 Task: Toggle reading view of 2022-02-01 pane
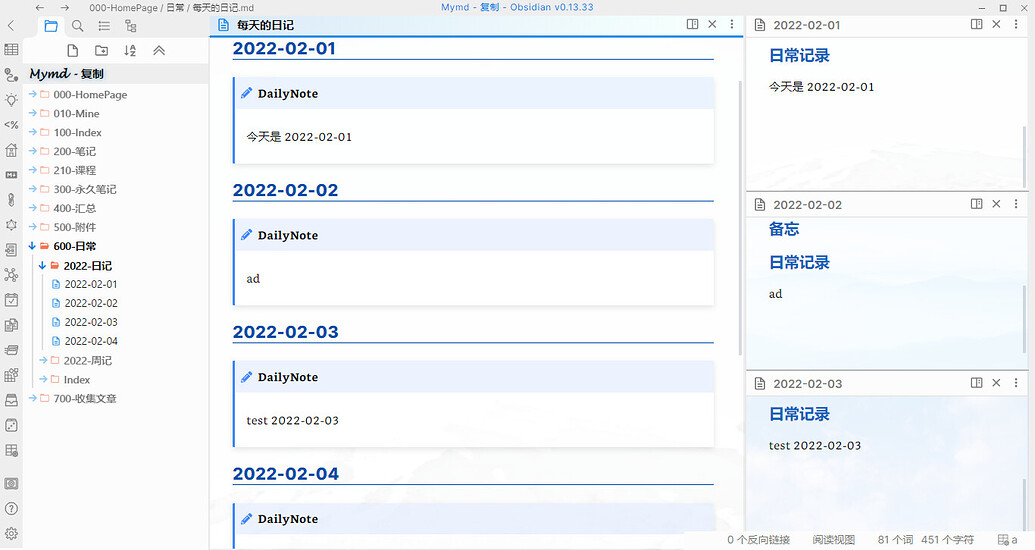tap(977, 24)
